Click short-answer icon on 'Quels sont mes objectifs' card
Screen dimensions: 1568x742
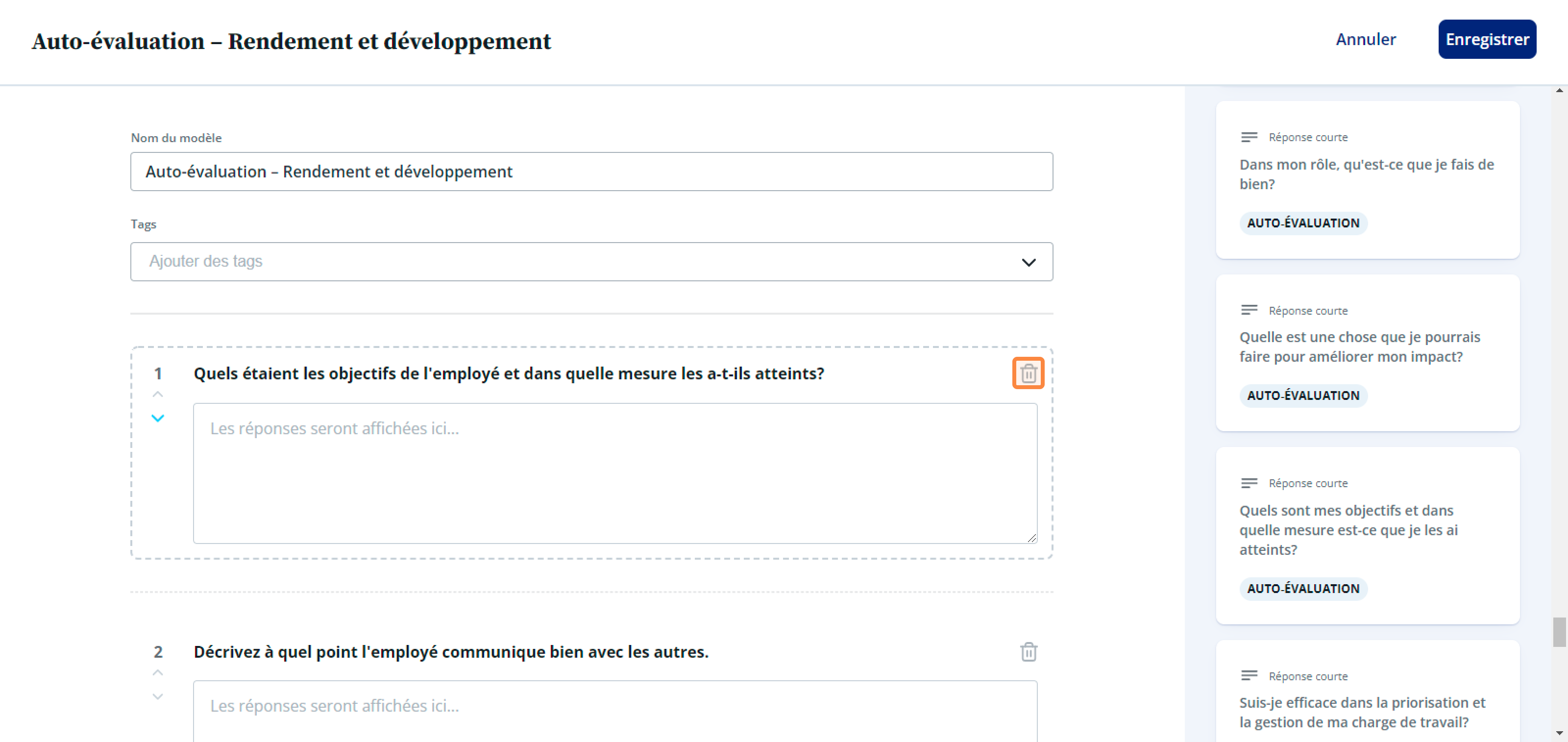[1249, 483]
